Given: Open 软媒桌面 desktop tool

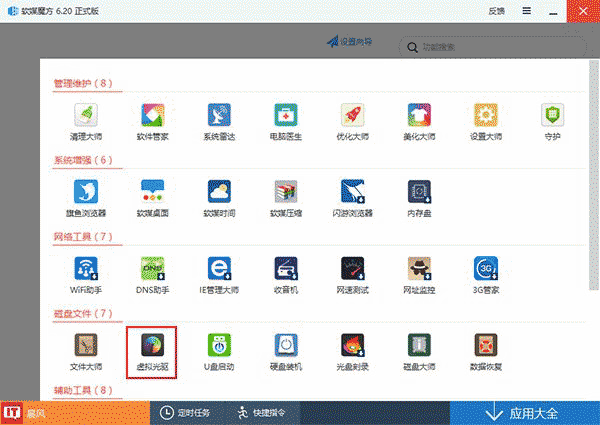Looking at the screenshot, I should coord(153,198).
